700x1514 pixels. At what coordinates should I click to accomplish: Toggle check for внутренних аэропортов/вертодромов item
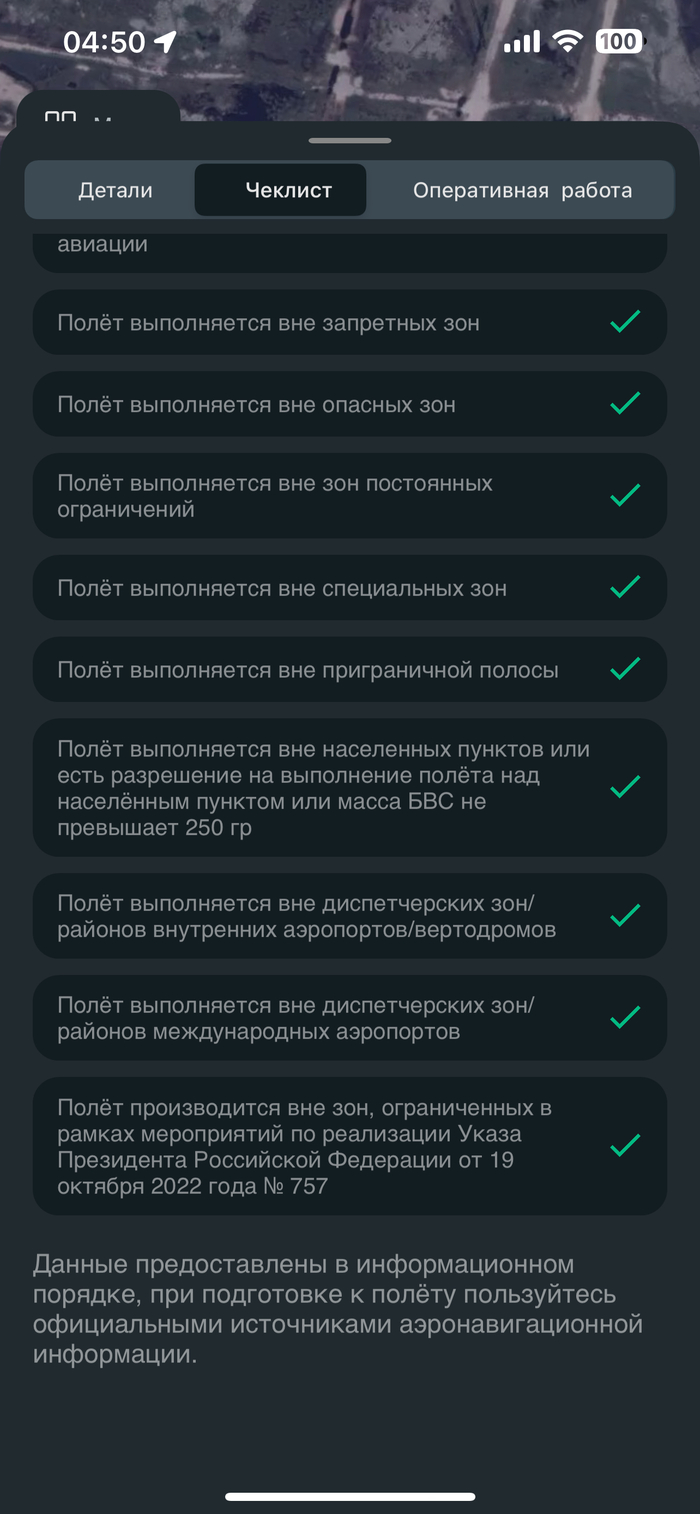(625, 915)
